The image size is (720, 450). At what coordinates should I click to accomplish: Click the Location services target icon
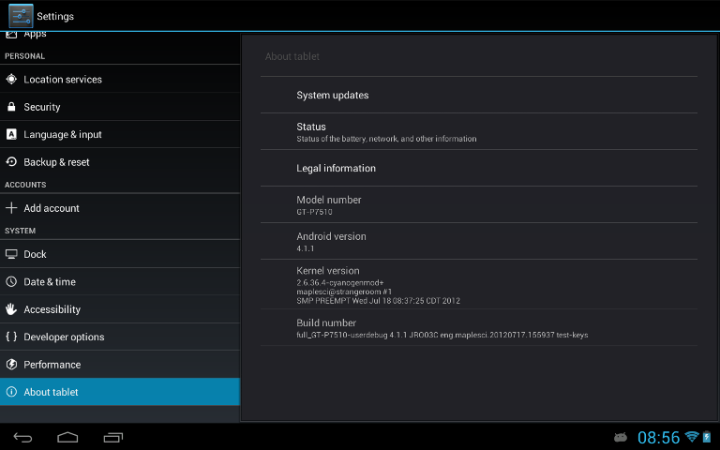11,79
